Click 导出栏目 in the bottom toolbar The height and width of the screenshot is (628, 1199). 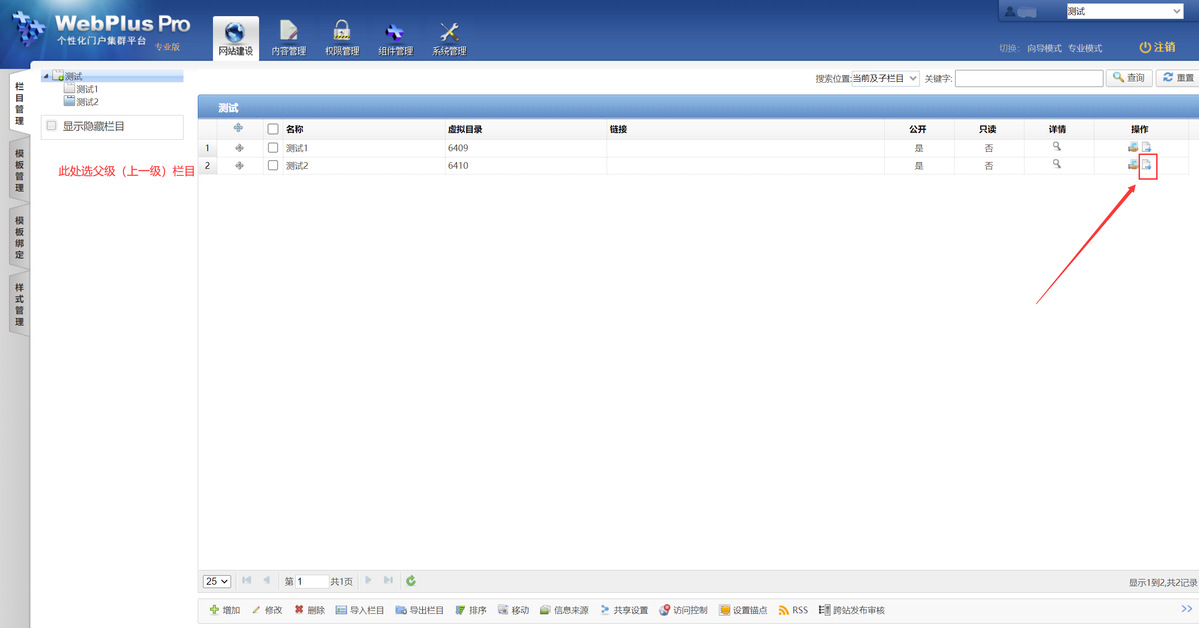(419, 610)
